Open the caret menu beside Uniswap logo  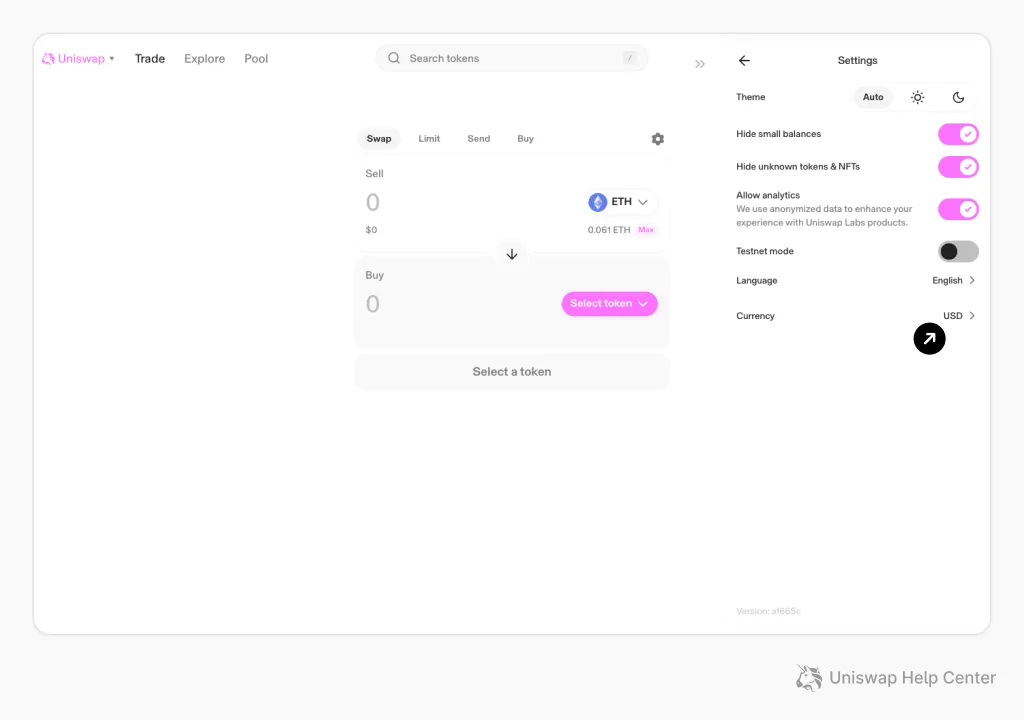point(112,59)
